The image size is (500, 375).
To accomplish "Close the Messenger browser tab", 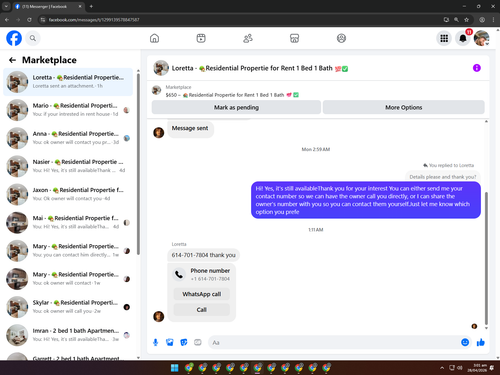I will (80, 6).
